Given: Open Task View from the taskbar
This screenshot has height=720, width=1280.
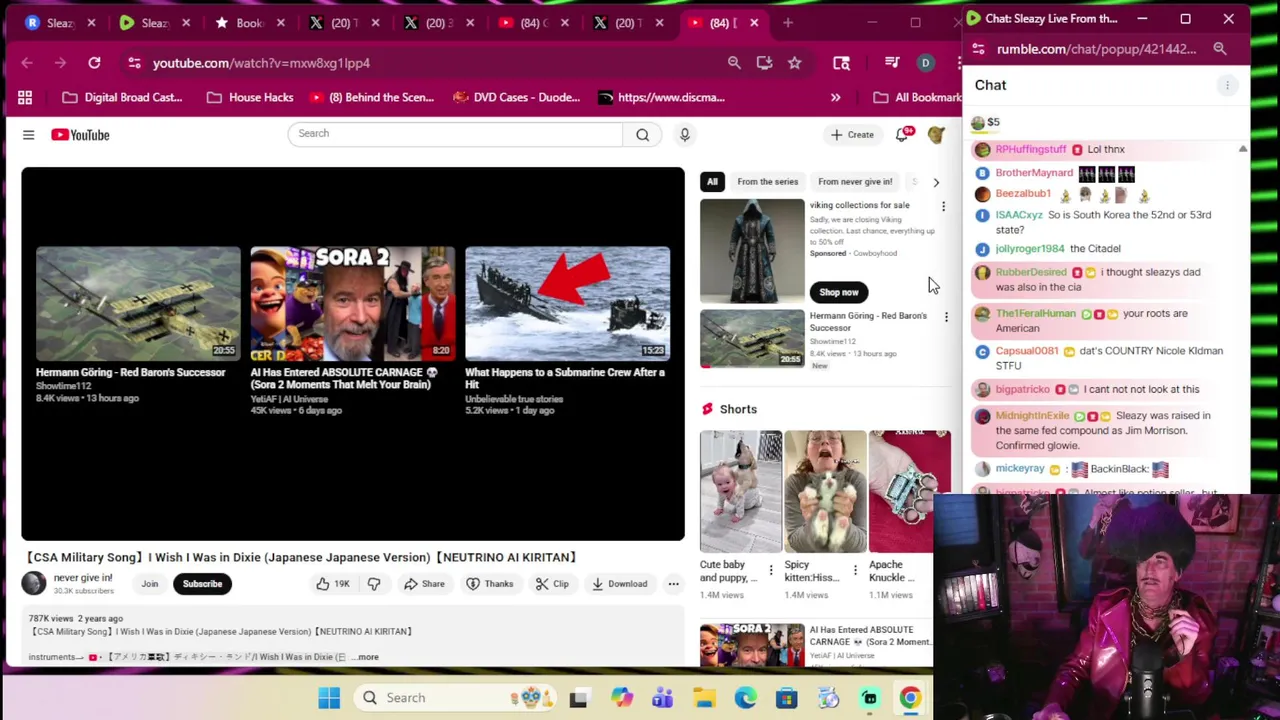Looking at the screenshot, I should point(578,698).
